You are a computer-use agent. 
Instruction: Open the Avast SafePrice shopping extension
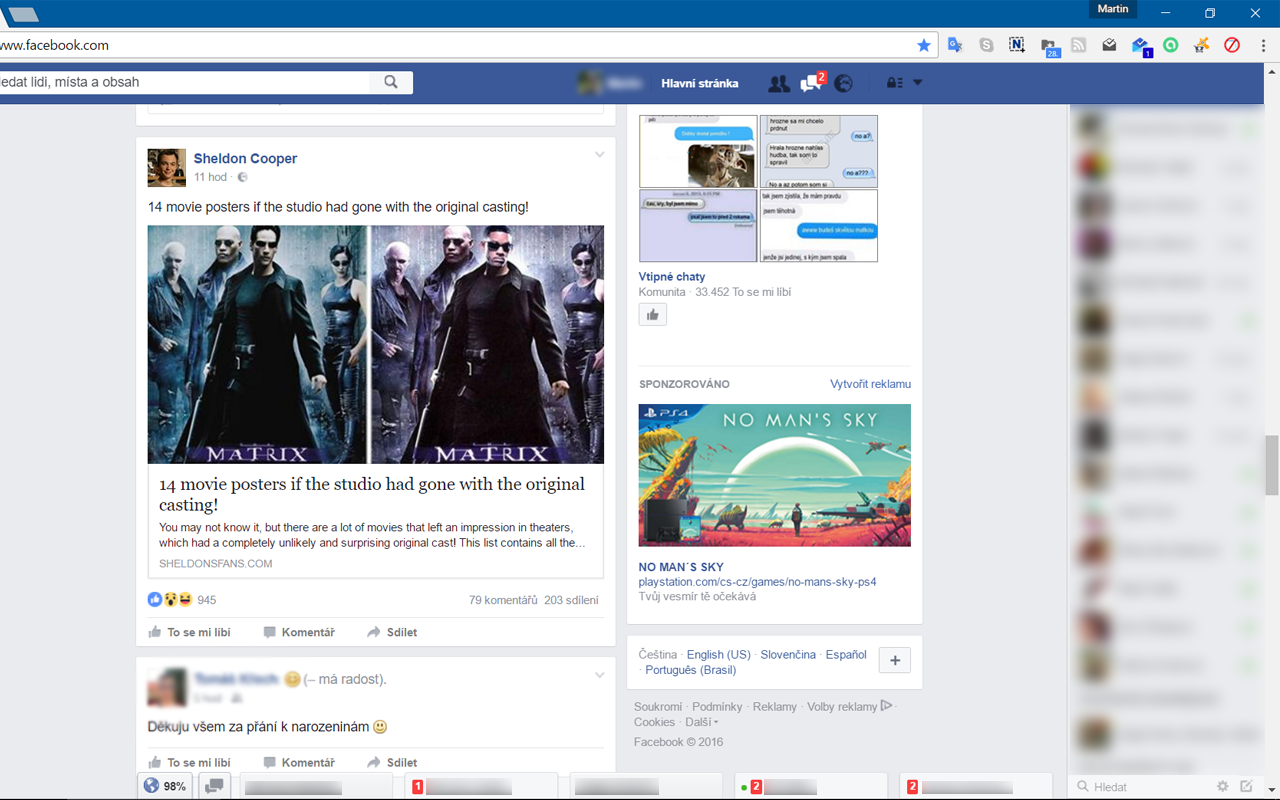[1202, 45]
